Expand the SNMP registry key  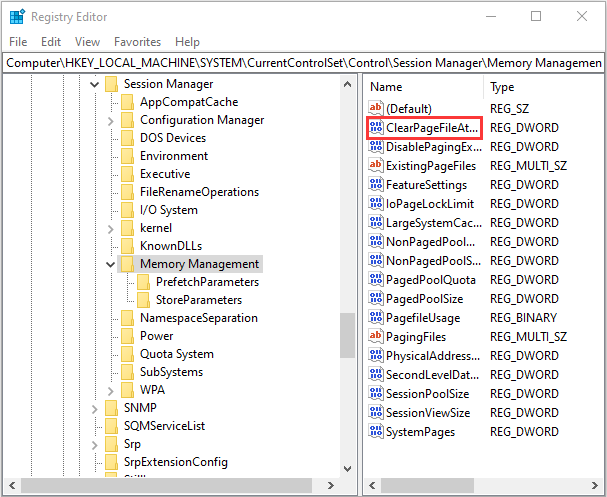[94, 408]
